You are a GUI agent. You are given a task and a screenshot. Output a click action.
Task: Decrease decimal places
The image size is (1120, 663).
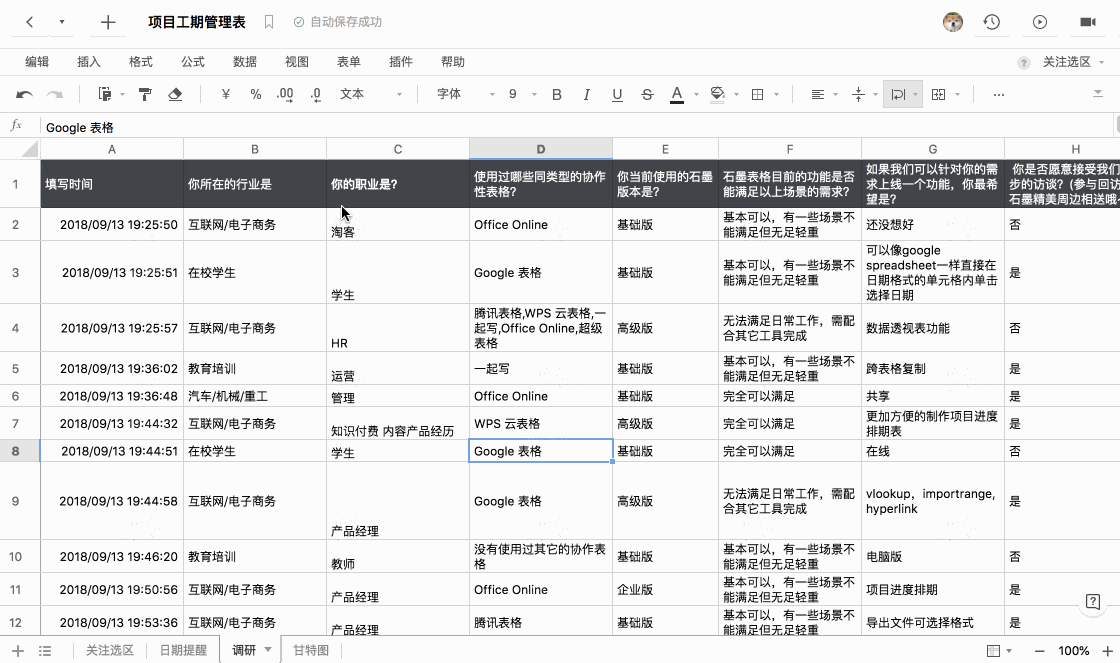(316, 94)
